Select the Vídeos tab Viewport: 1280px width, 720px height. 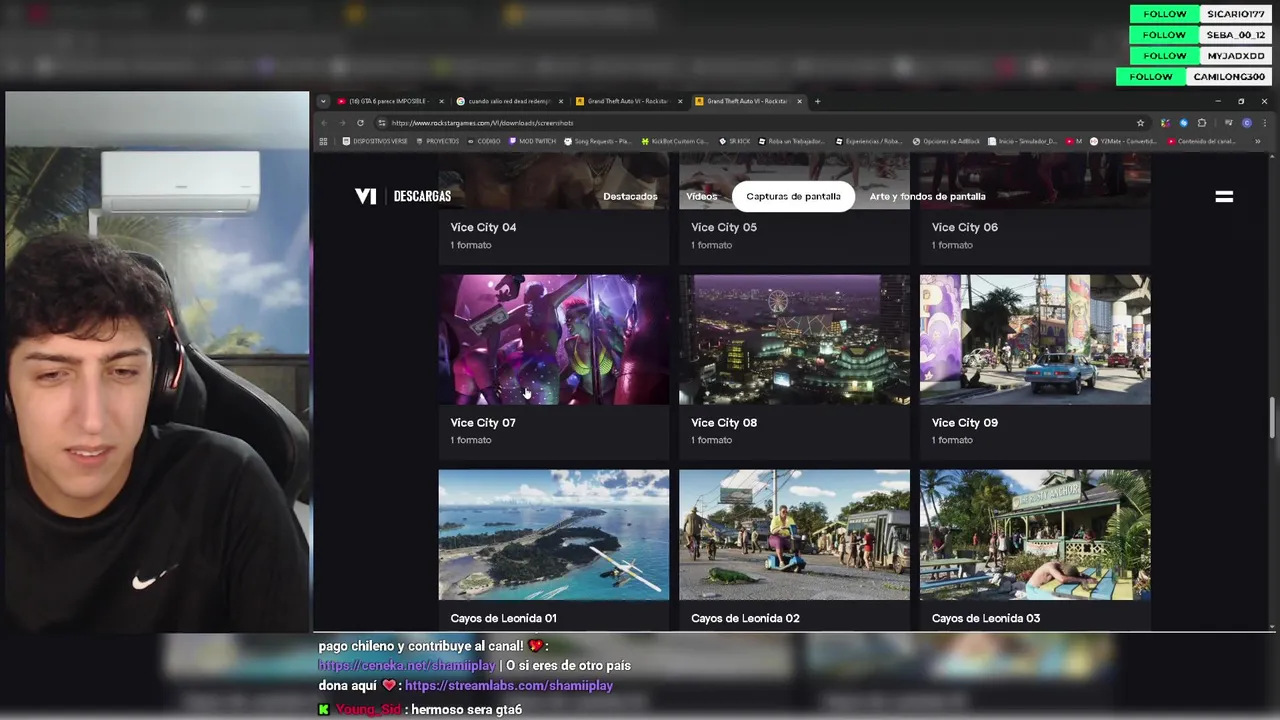(x=701, y=196)
